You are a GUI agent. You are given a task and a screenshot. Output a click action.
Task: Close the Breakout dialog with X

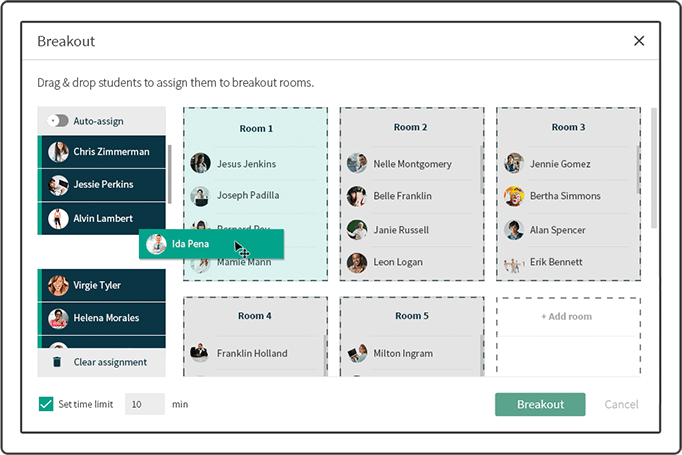tap(639, 41)
